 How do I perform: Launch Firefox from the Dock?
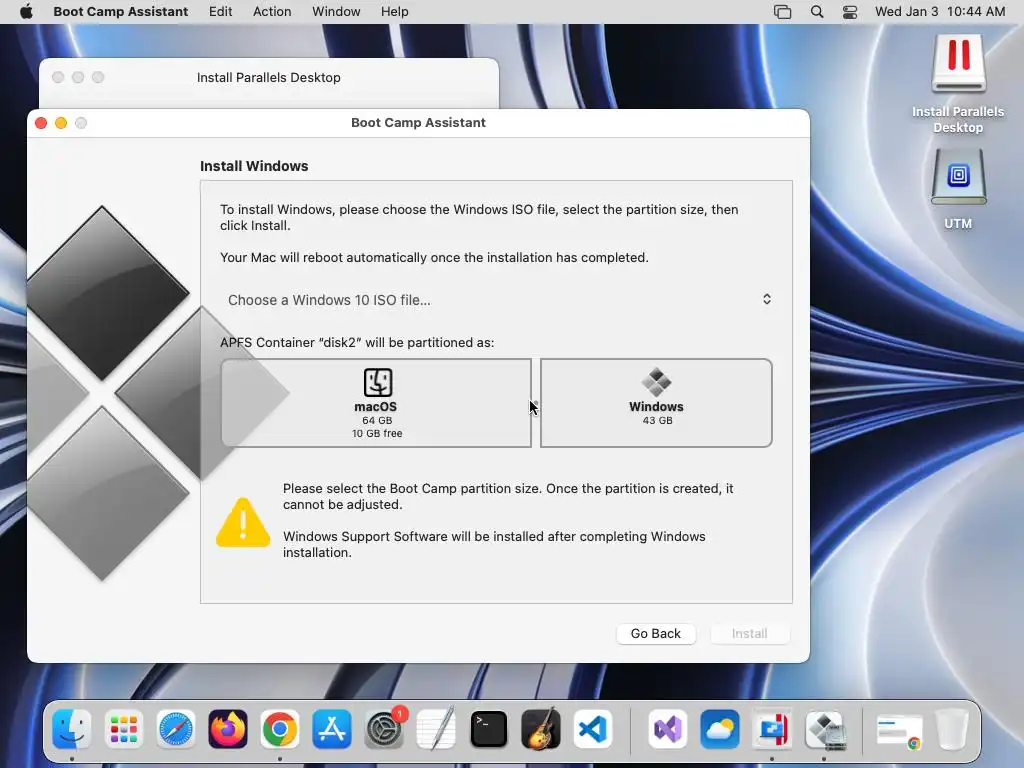228,729
